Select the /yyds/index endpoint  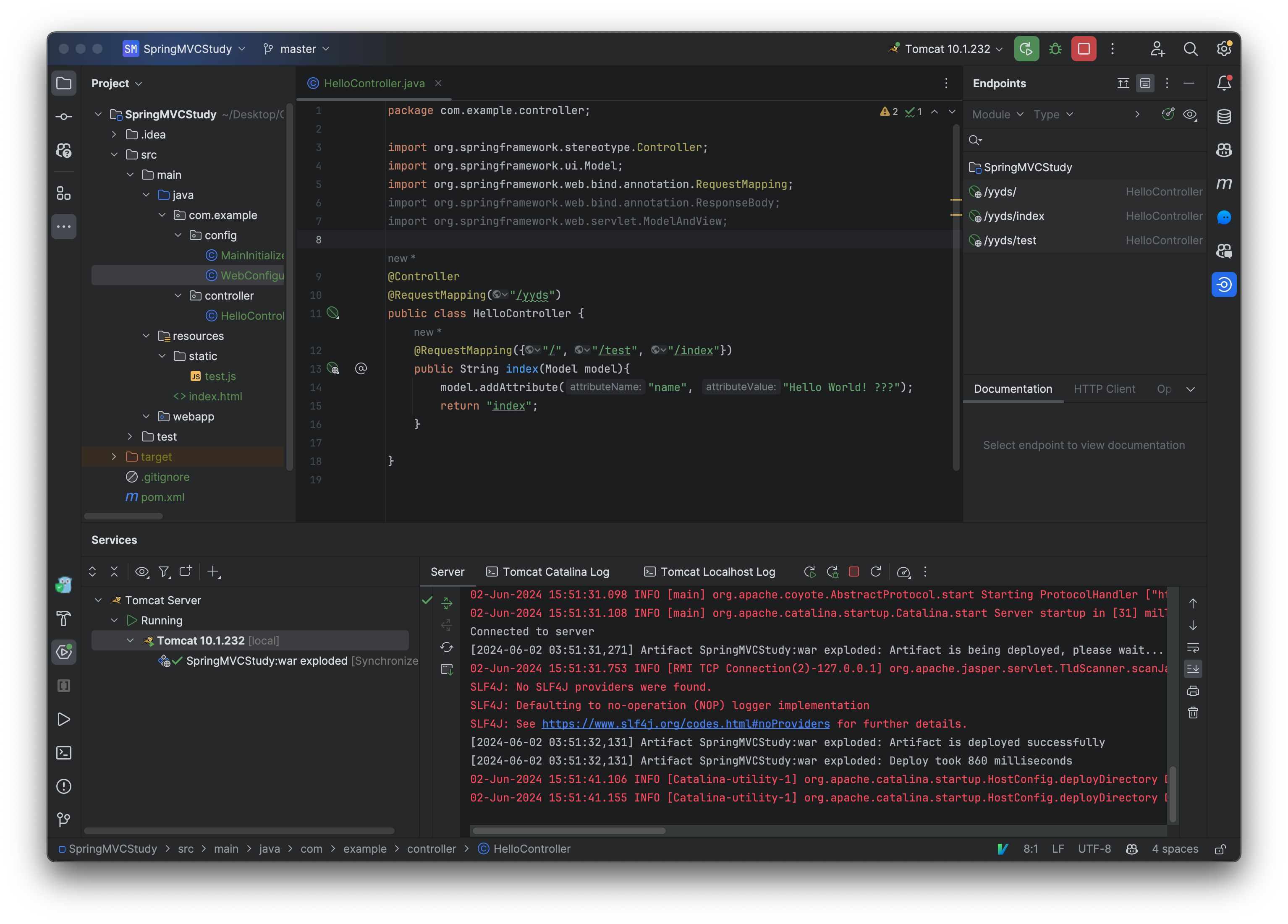[1085, 216]
